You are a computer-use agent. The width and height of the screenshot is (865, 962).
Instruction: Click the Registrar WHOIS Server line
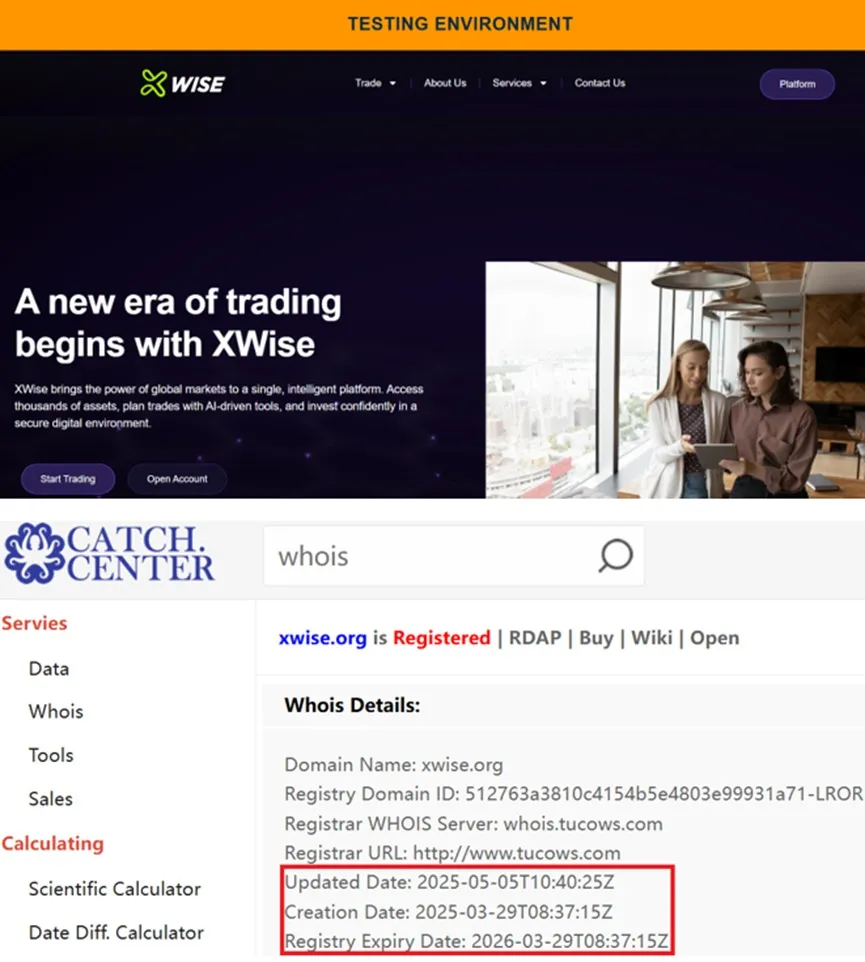[x=474, y=824]
